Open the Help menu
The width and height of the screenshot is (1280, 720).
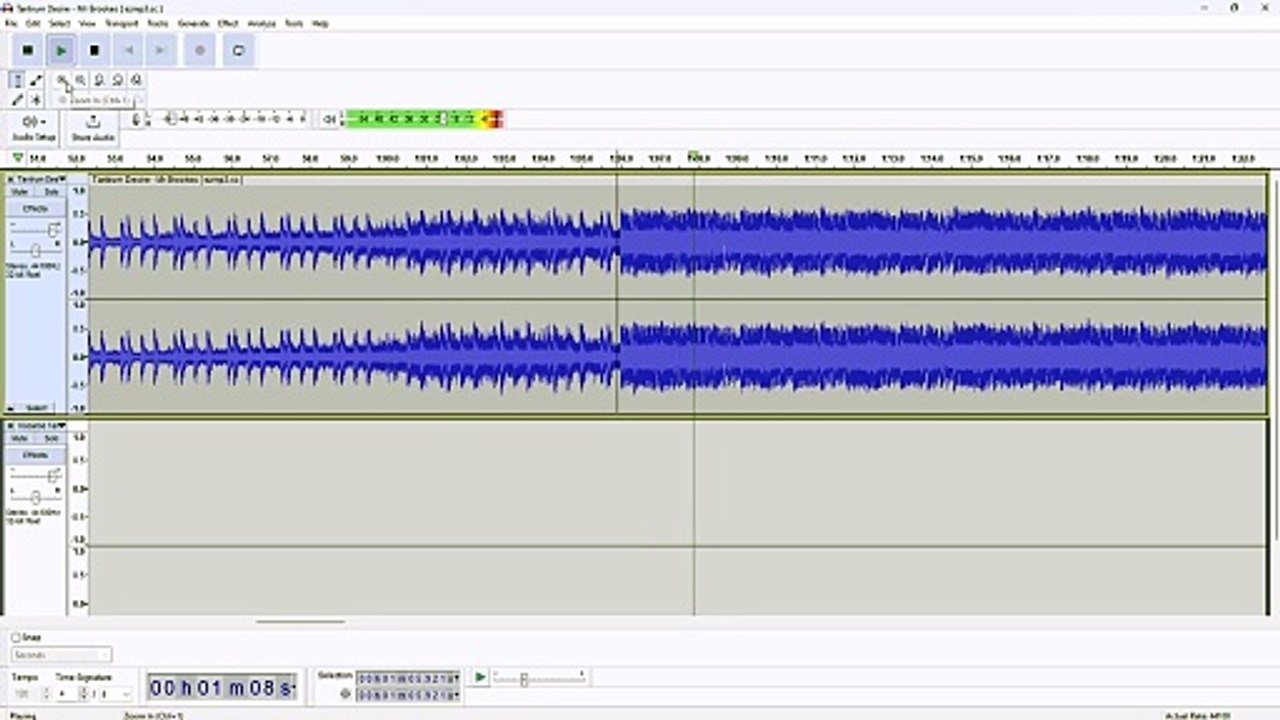tap(320, 22)
